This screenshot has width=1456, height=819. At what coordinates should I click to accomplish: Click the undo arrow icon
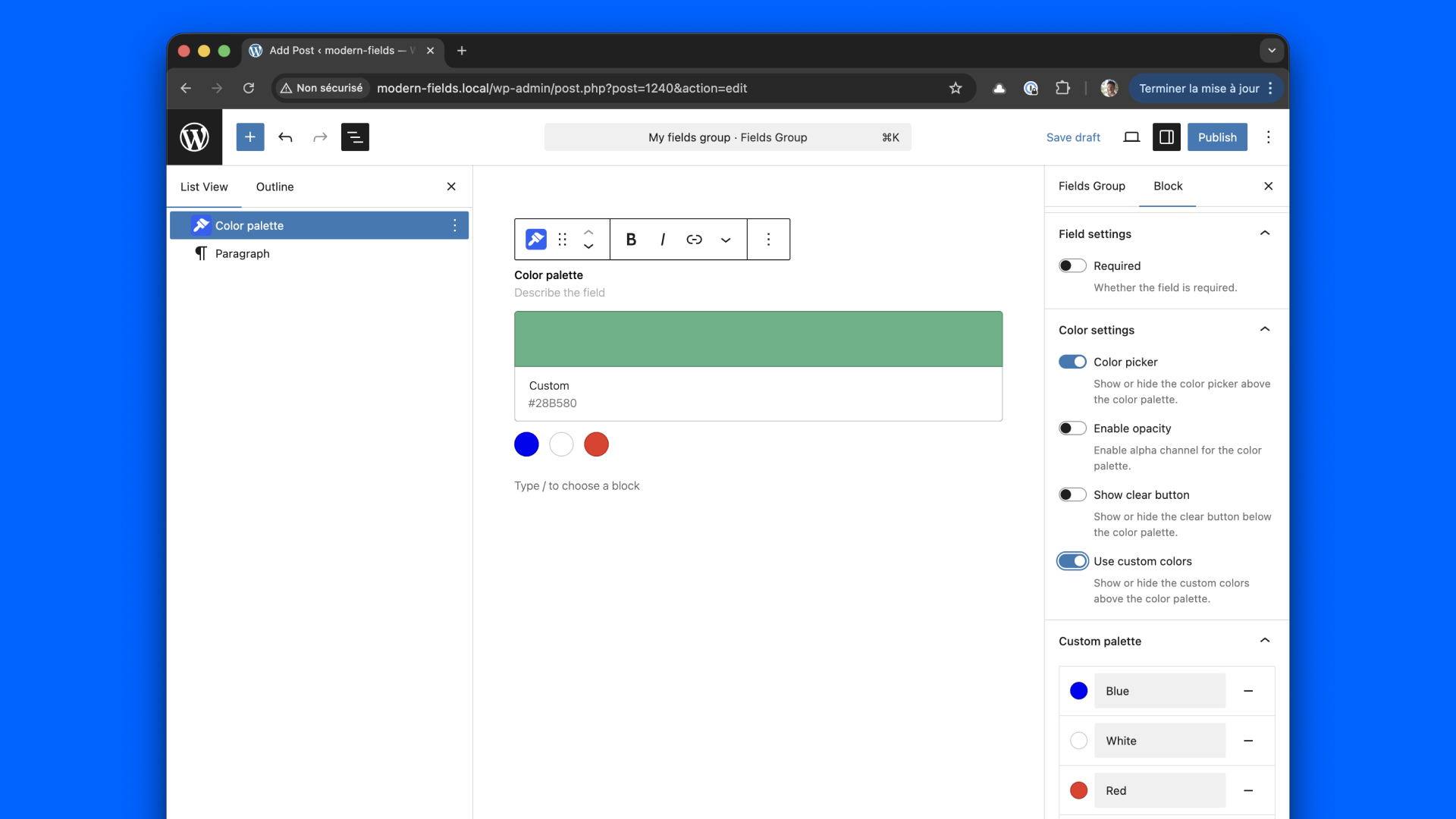coord(285,137)
